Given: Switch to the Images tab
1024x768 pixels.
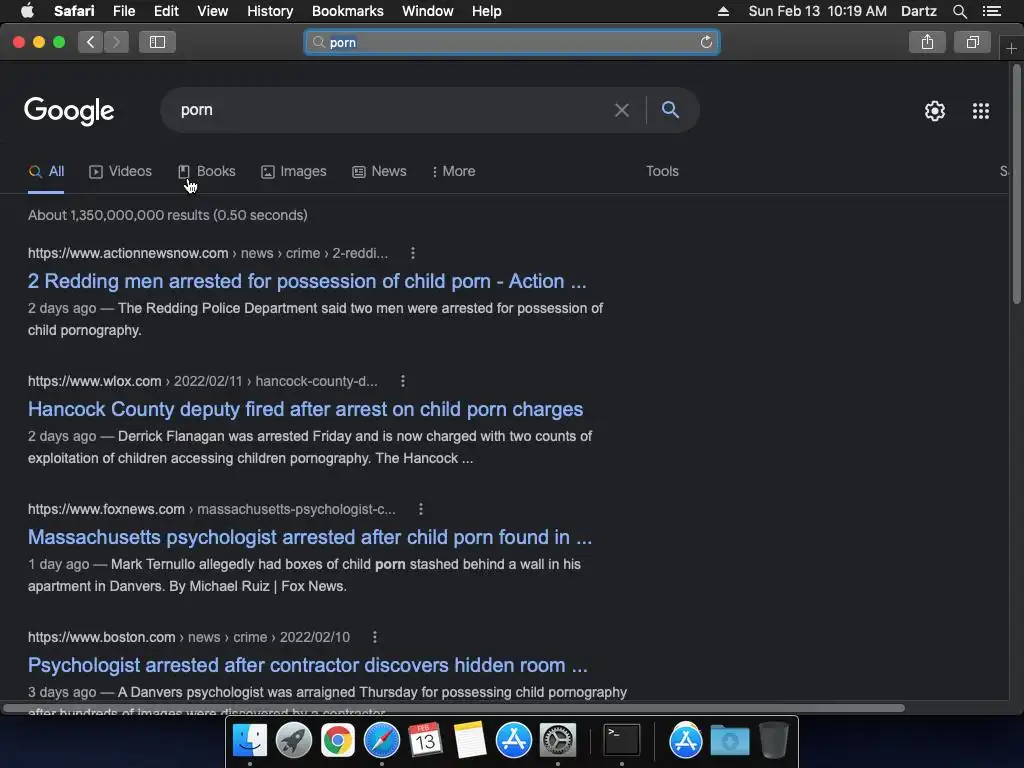Looking at the screenshot, I should pos(293,171).
